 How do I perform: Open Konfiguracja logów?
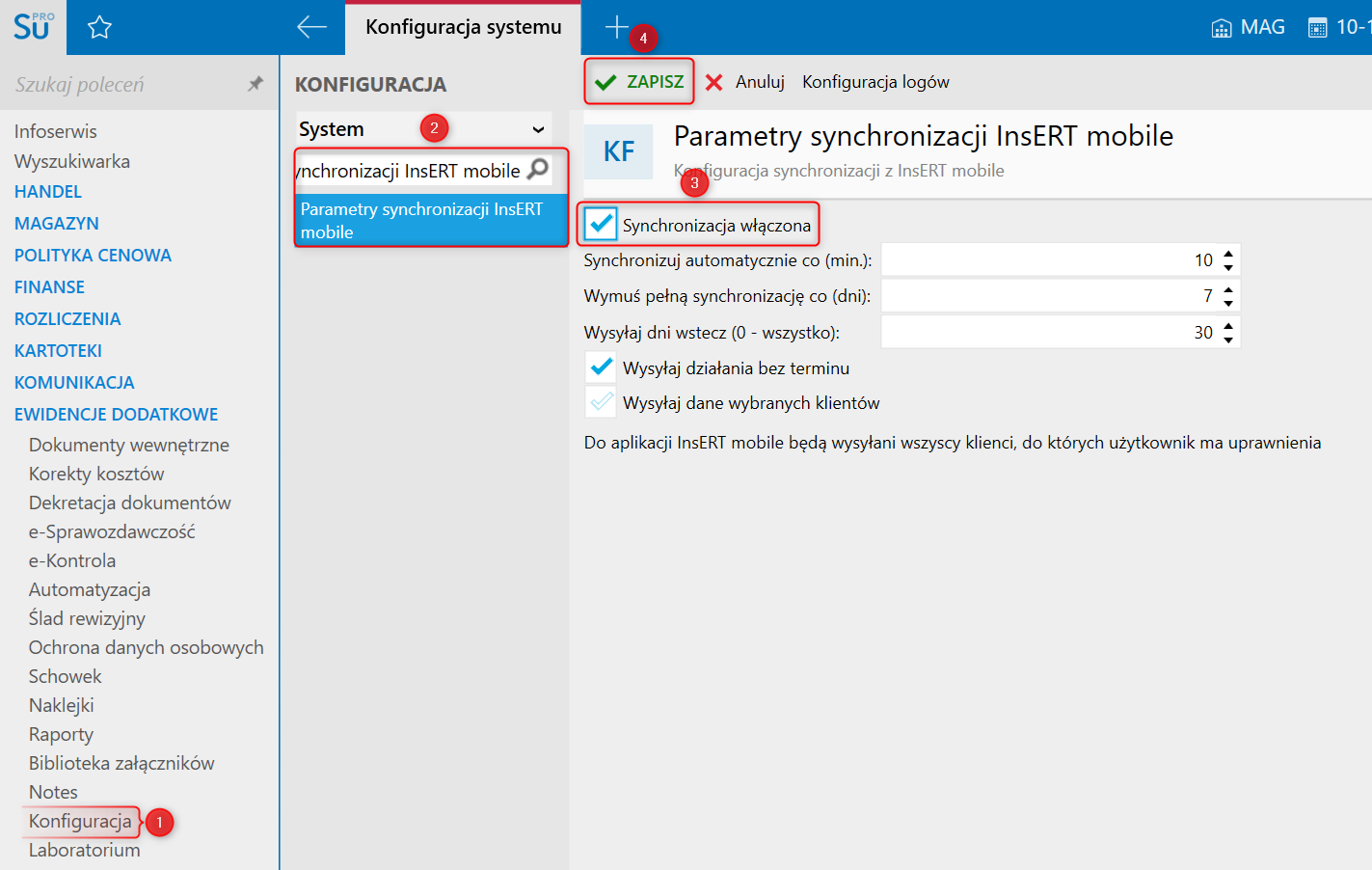(875, 82)
